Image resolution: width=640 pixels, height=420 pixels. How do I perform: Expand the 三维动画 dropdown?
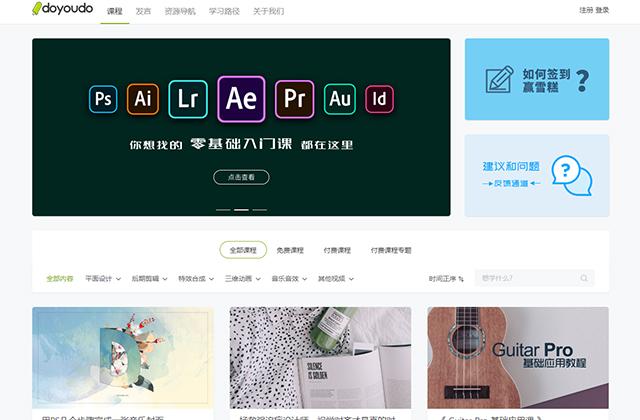pyautogui.click(x=242, y=279)
